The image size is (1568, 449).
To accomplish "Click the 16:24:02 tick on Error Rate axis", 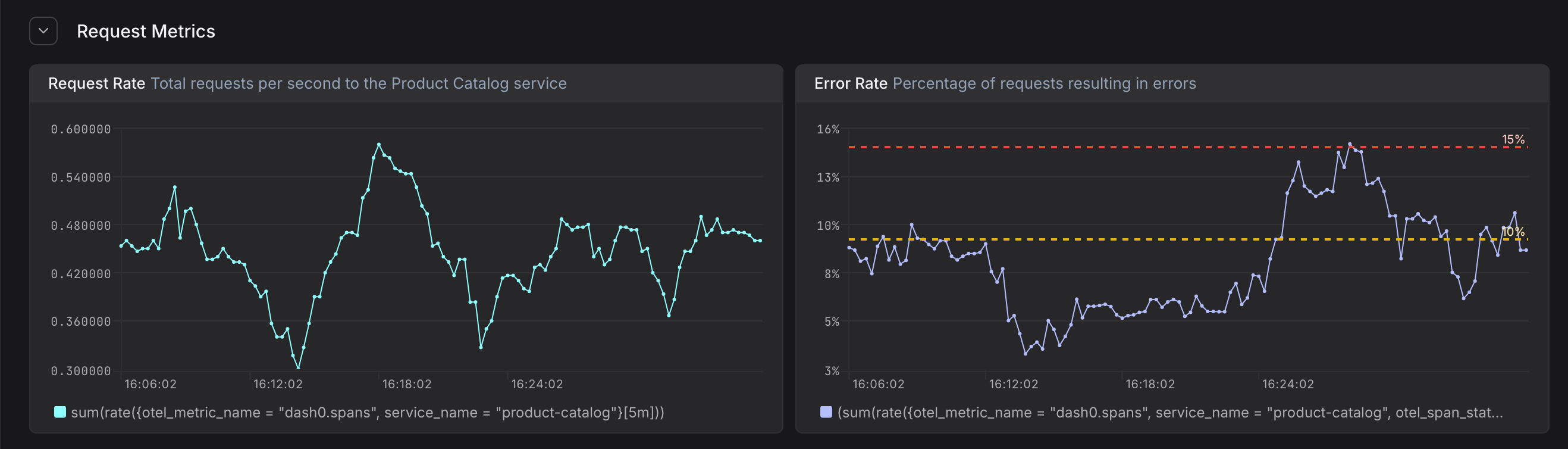I will [x=1287, y=385].
